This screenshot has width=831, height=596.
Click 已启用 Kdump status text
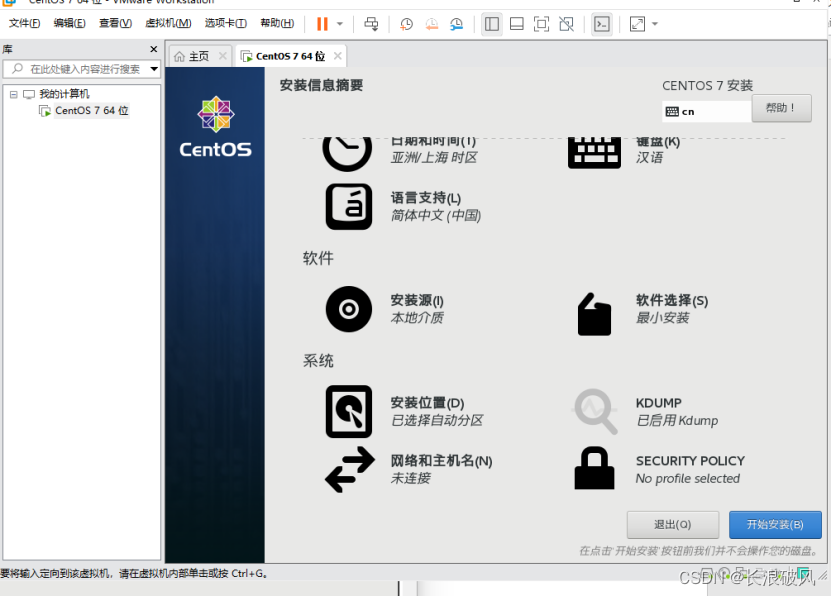pos(677,421)
